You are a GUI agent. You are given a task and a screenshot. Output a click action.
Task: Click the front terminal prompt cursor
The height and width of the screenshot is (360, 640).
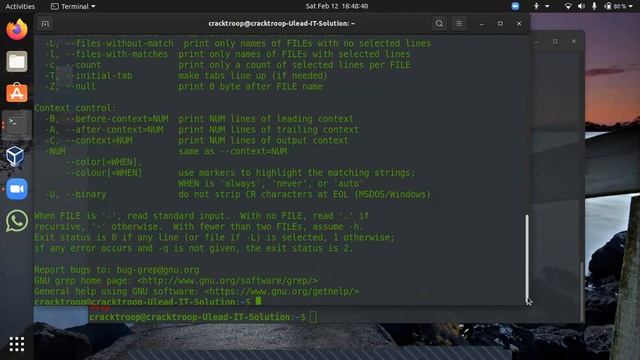click(x=258, y=301)
